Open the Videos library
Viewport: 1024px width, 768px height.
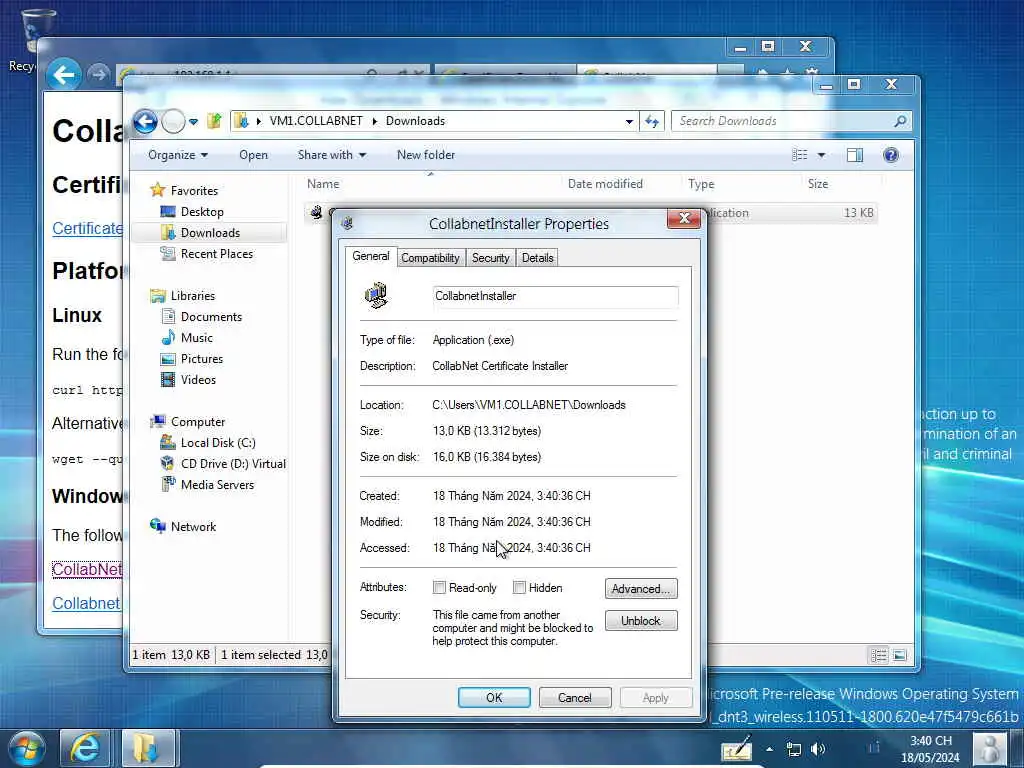click(198, 379)
